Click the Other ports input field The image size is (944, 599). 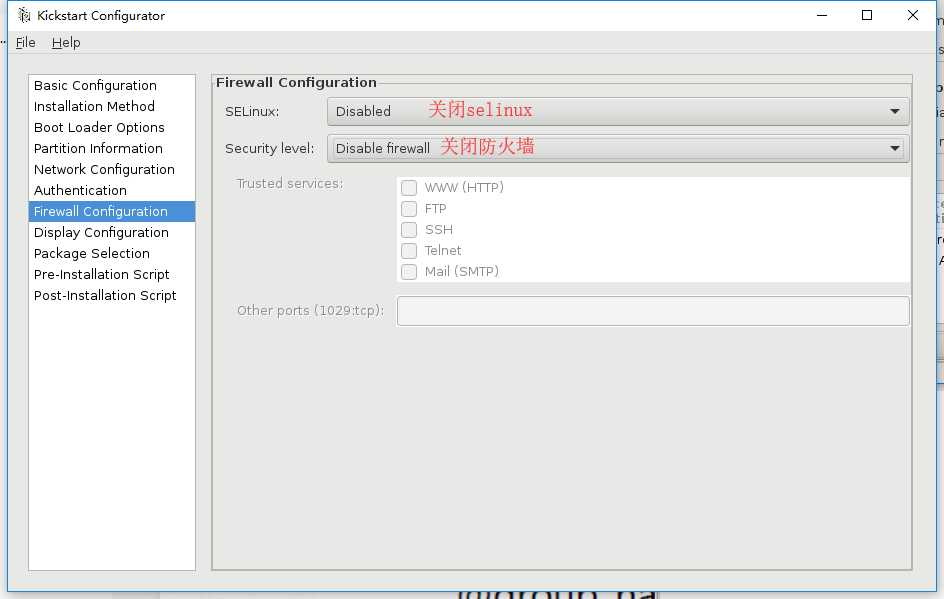[x=653, y=311]
